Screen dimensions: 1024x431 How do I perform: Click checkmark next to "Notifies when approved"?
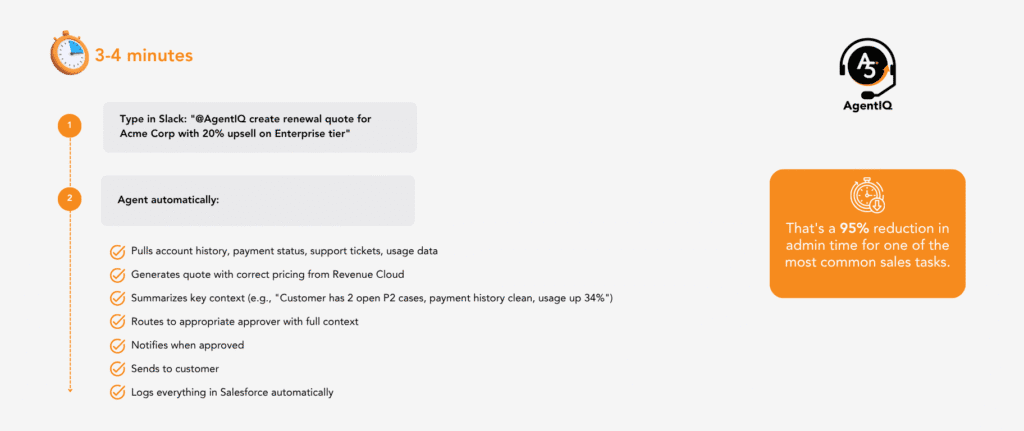click(x=117, y=345)
